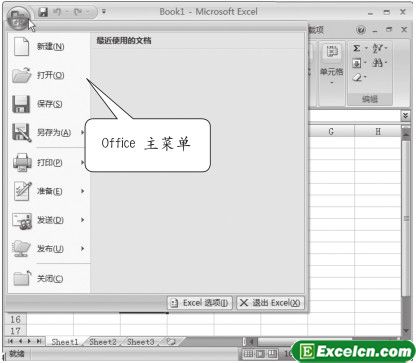Restore down the workbook window in ribbon
The image size is (416, 363).
(x=389, y=30)
